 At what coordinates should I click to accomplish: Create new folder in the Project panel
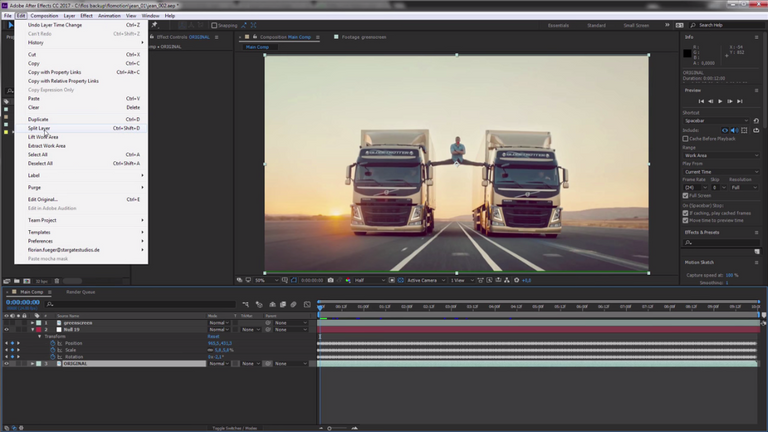pos(17,281)
